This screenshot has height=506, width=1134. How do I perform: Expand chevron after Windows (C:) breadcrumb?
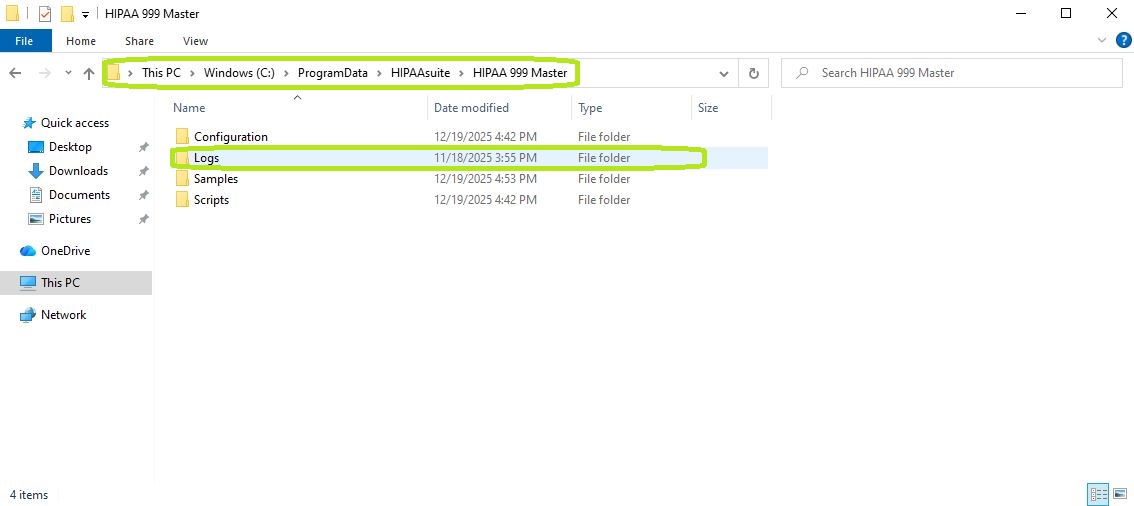(286, 73)
